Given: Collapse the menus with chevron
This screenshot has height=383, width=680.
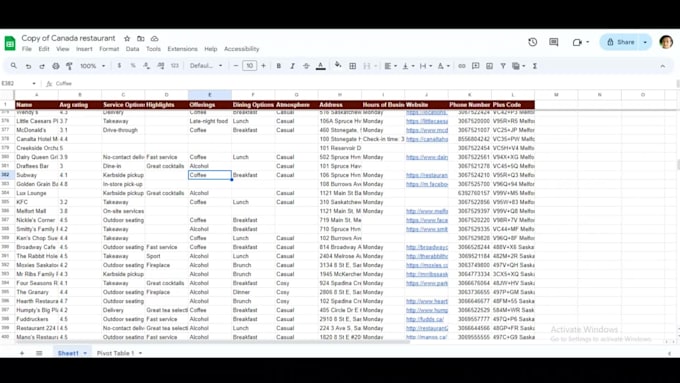Looking at the screenshot, I should pyautogui.click(x=663, y=66).
